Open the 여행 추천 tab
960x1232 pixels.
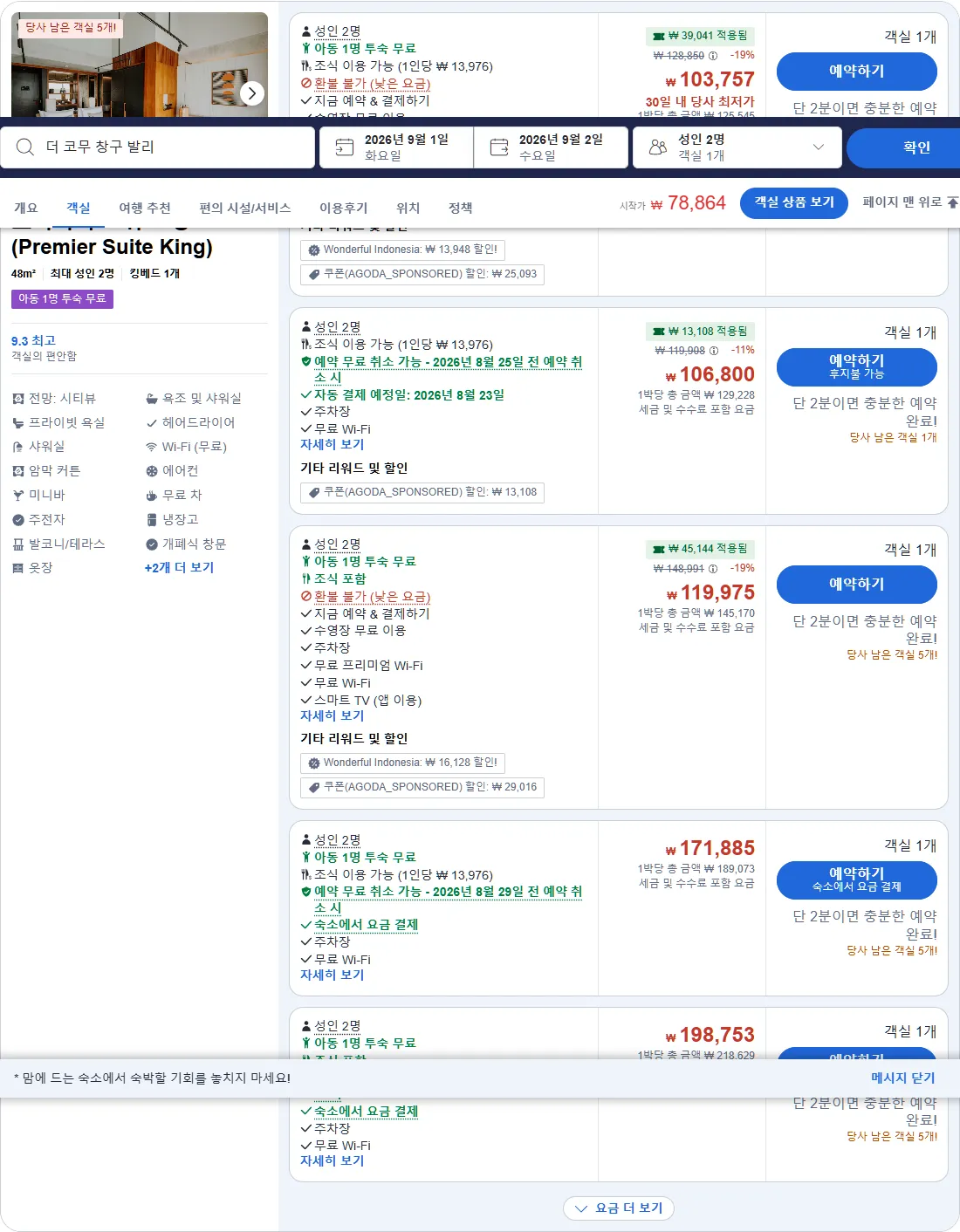coord(145,208)
